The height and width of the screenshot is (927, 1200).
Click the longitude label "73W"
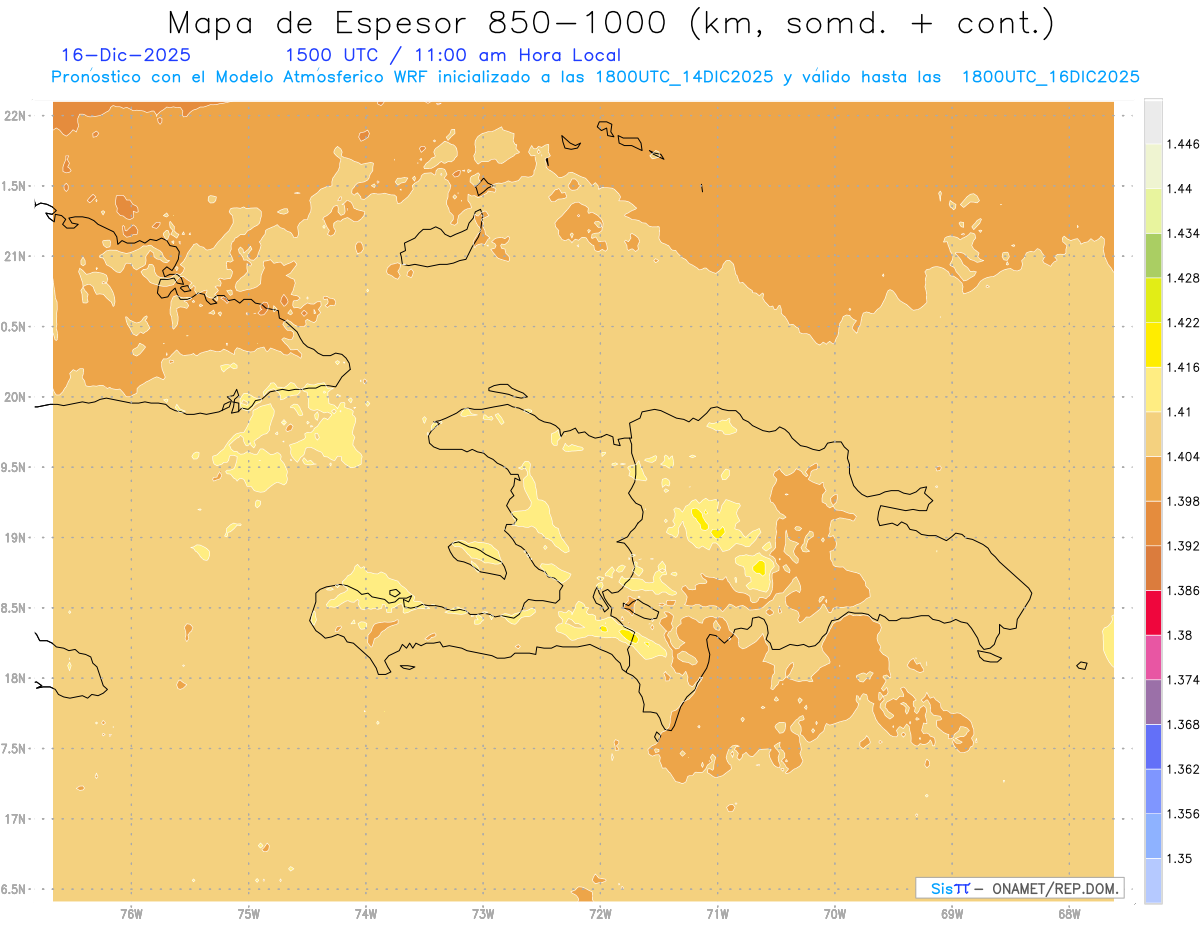tap(483, 913)
